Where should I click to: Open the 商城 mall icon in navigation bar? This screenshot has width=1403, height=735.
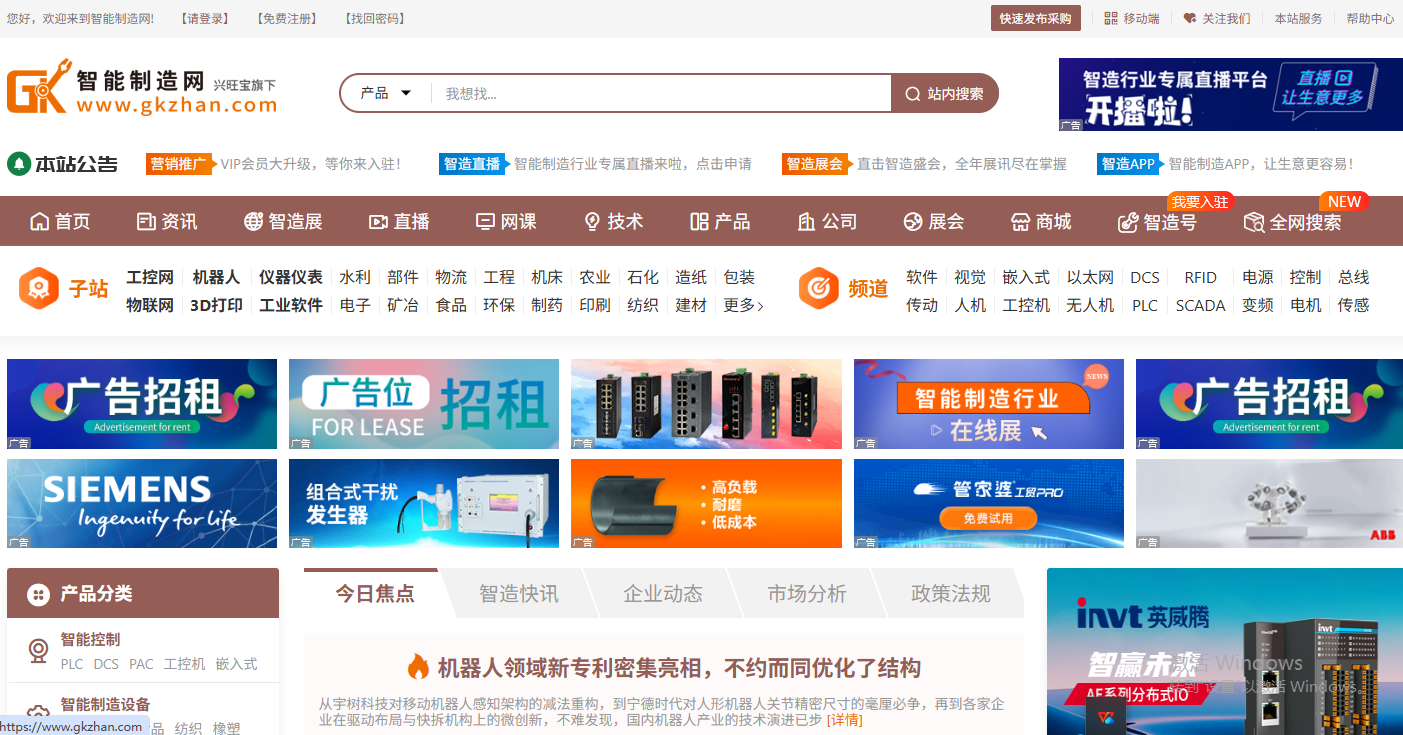[x=1019, y=221]
